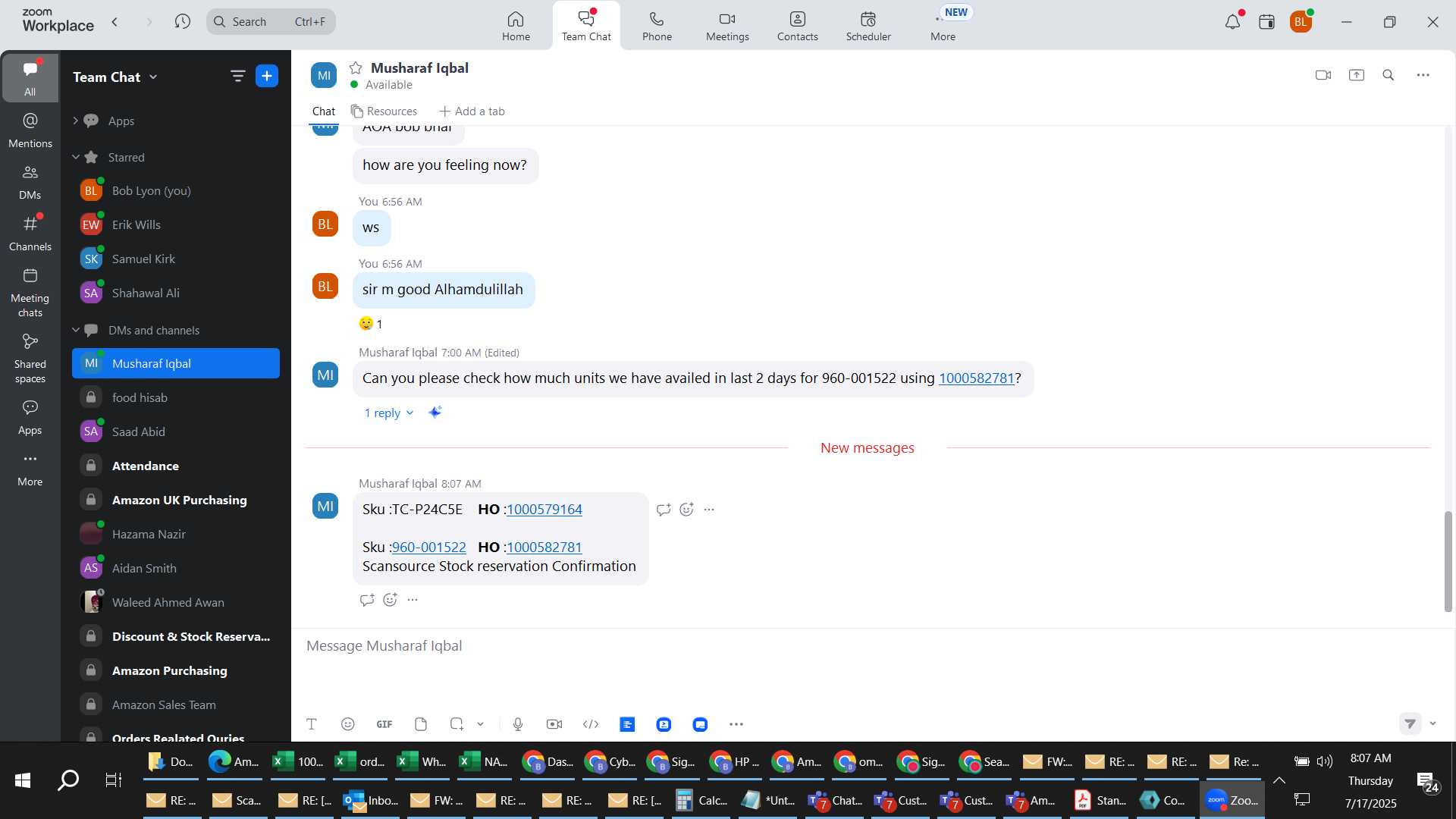Switch to the Meetings tab

click(727, 26)
